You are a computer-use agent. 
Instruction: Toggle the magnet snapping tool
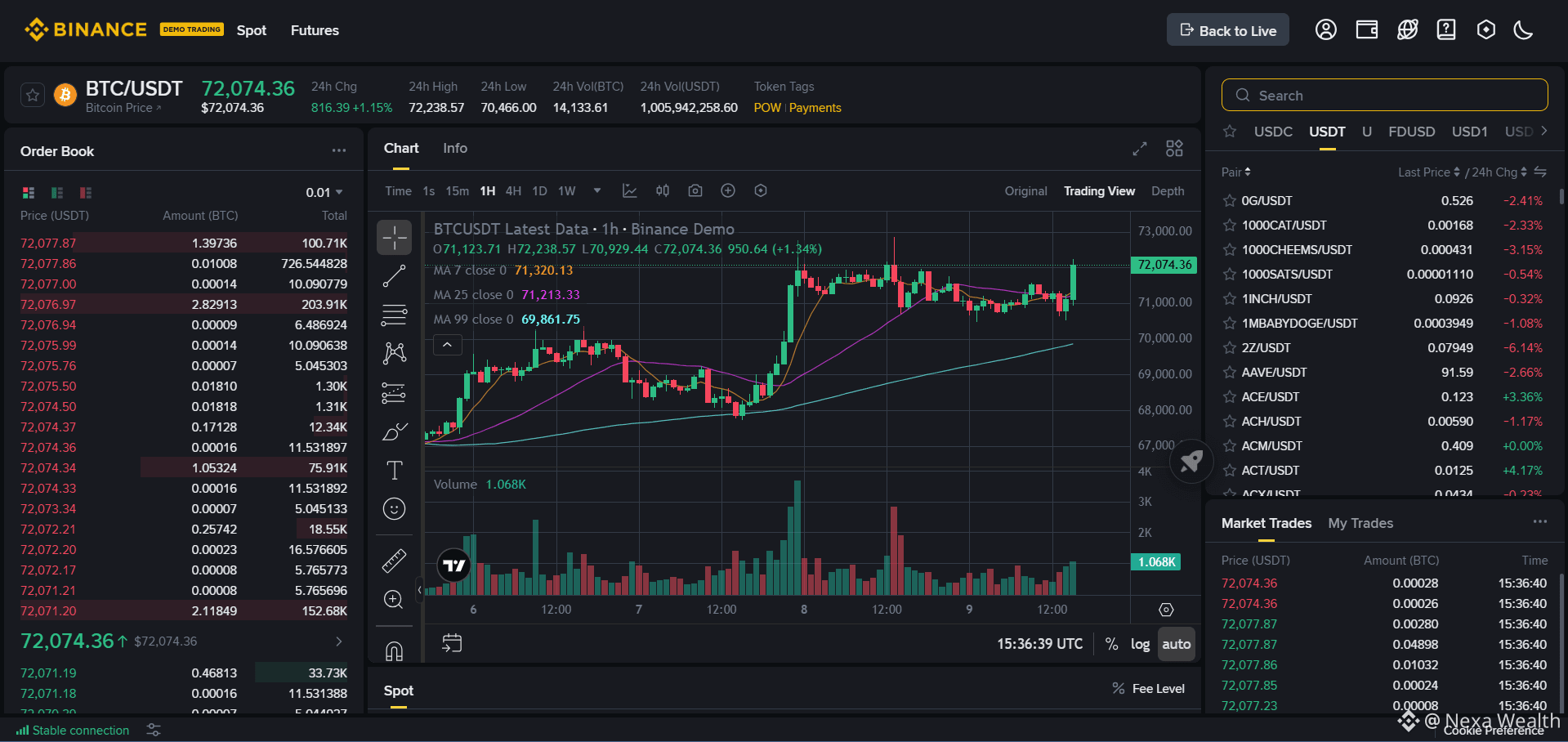pyautogui.click(x=394, y=650)
